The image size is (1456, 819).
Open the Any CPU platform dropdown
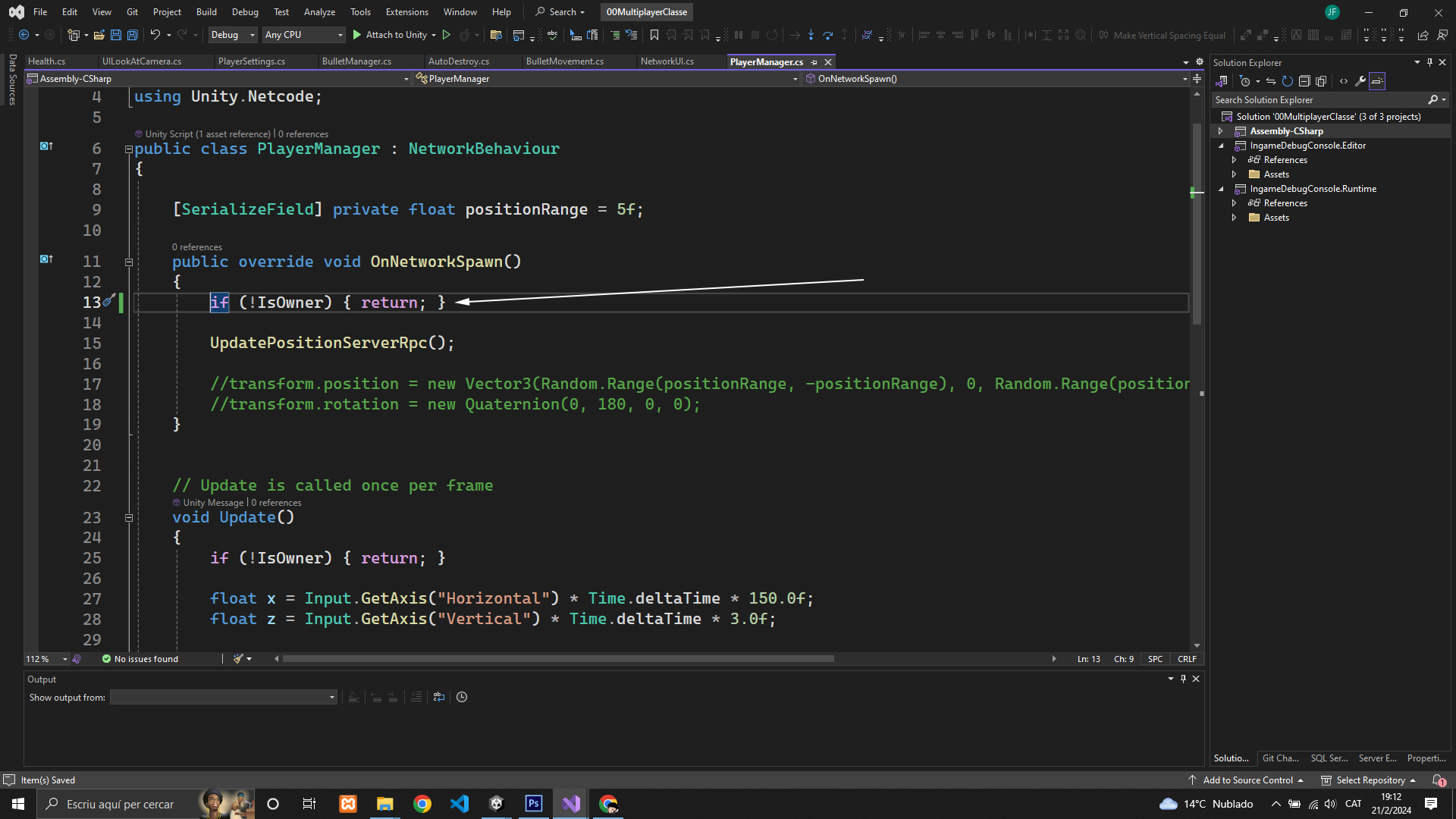tap(303, 35)
